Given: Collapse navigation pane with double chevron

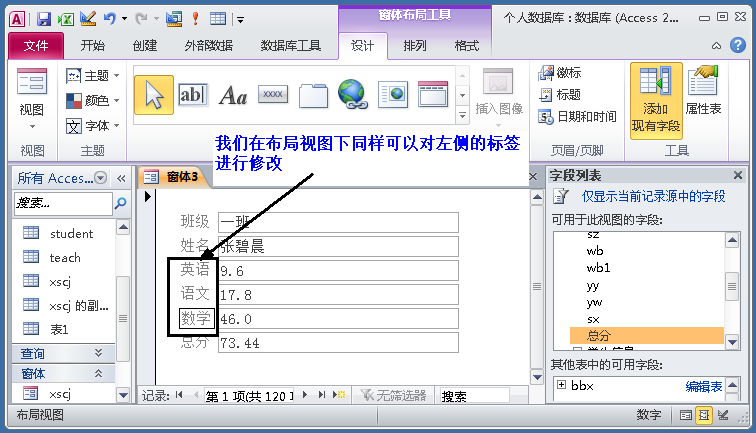Looking at the screenshot, I should coord(121,178).
